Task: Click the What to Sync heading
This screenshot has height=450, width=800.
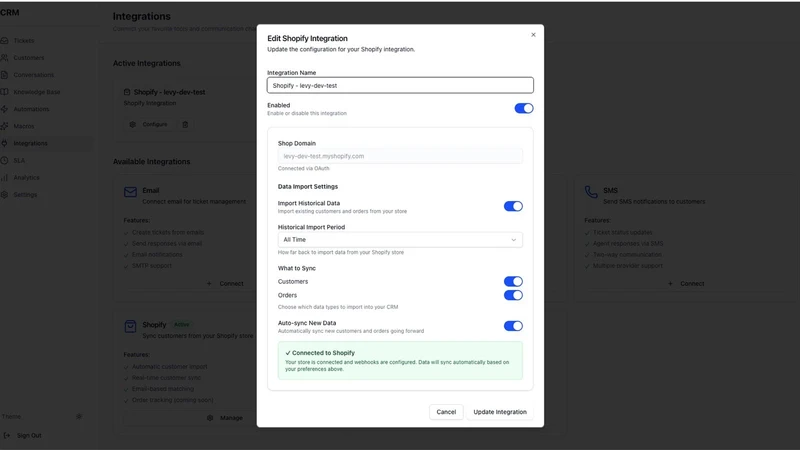Action: tap(296, 268)
